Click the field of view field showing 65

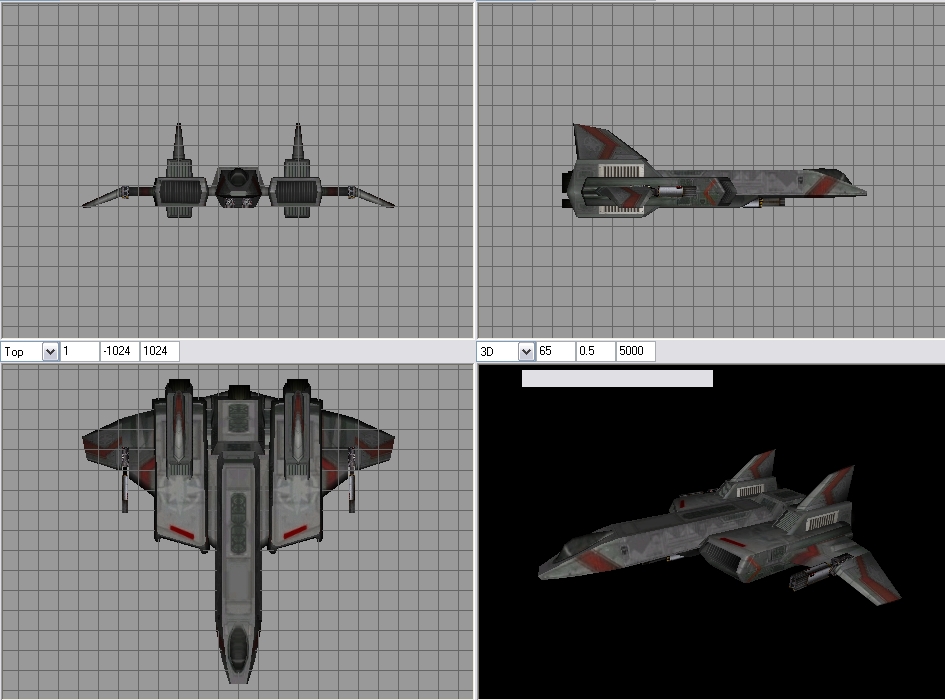pos(556,352)
